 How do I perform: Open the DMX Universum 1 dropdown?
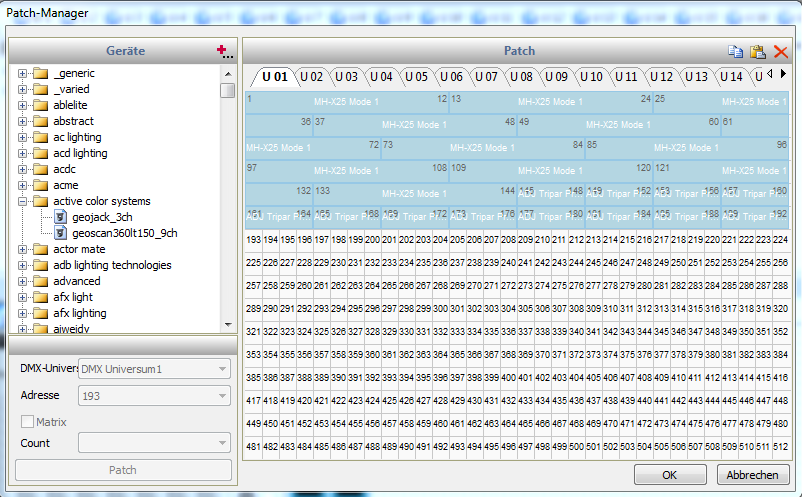pos(154,369)
